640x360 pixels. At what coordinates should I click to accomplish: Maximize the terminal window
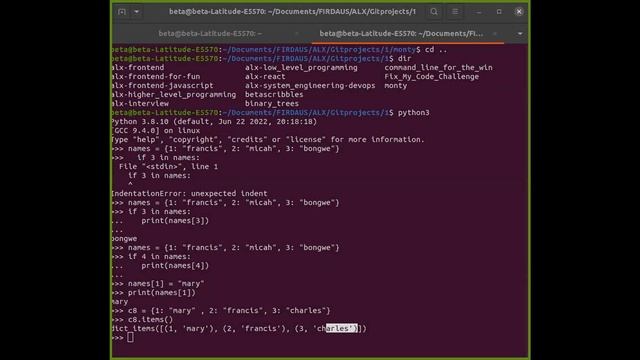499,12
